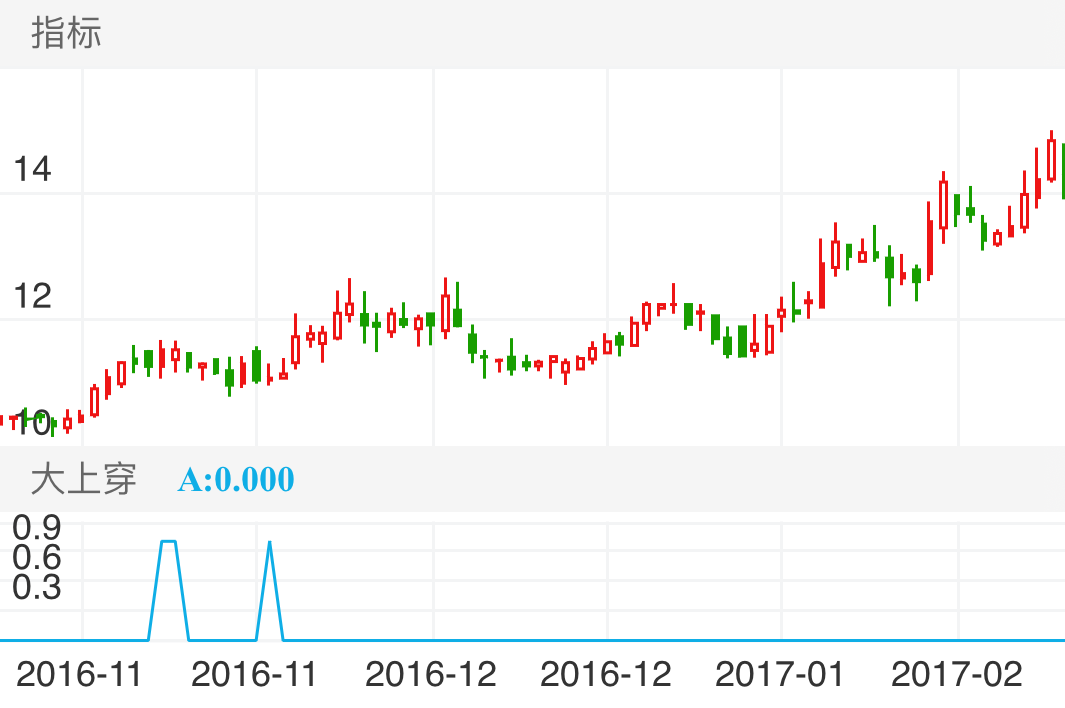Click the 14 price axis label
This screenshot has width=1065, height=708.
pyautogui.click(x=32, y=169)
